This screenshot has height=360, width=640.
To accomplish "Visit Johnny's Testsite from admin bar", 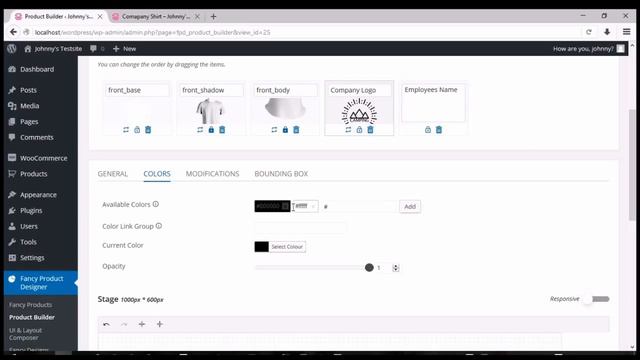I will click(53, 49).
